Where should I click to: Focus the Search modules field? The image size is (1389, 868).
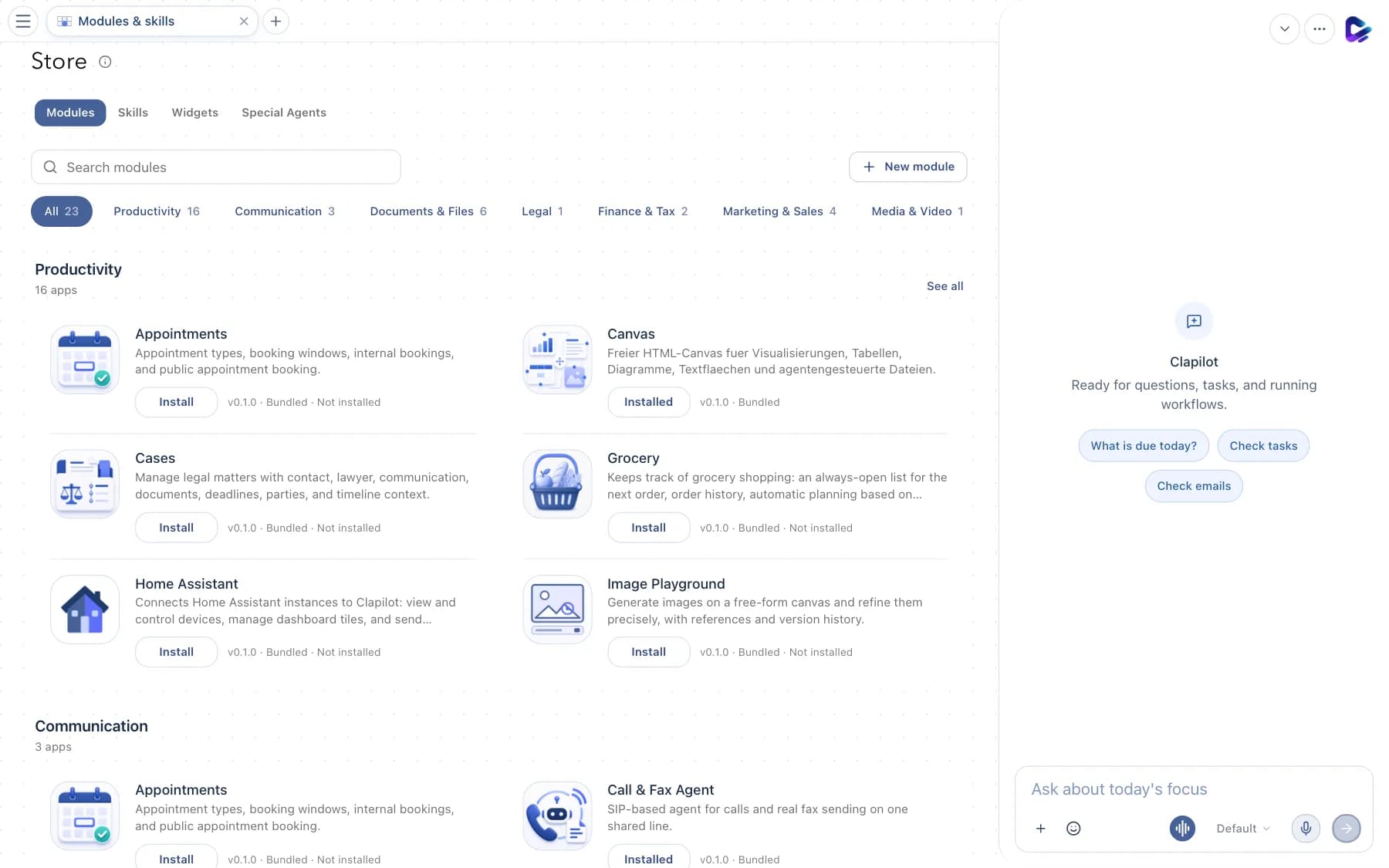[x=216, y=167]
